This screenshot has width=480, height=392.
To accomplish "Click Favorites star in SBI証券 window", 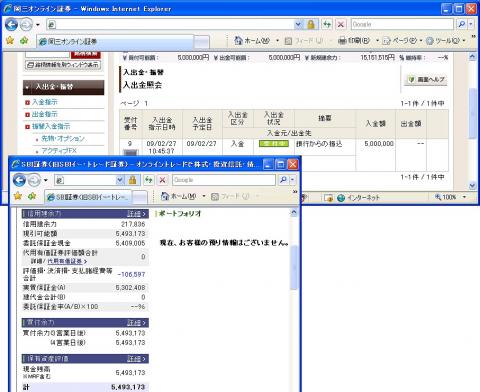I will point(18,196).
